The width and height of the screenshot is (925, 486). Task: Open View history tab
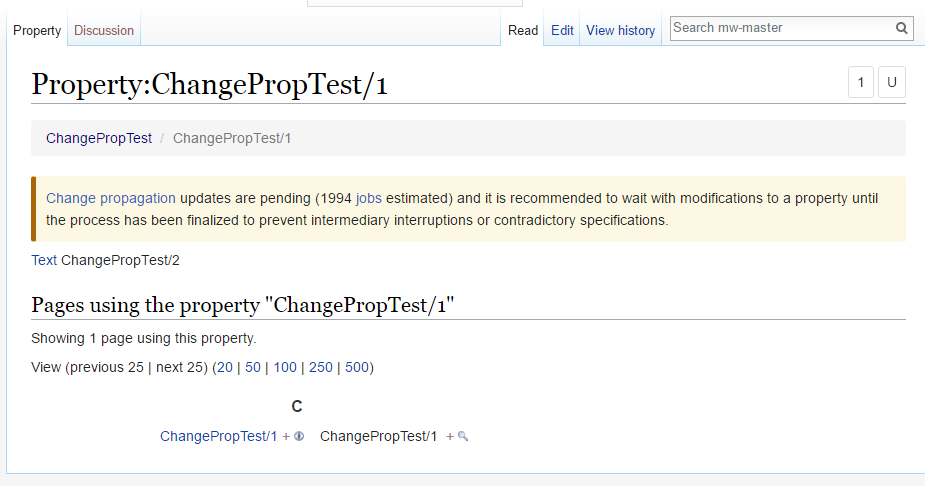pyautogui.click(x=621, y=31)
